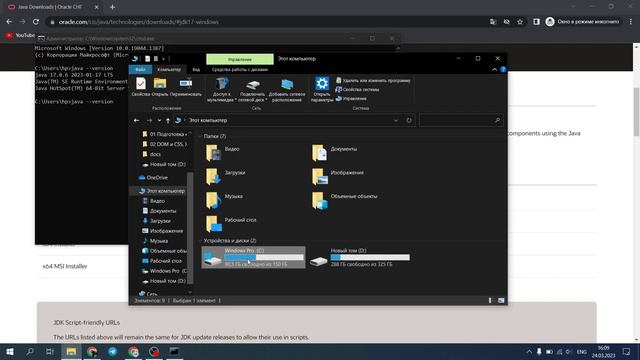
Task: Reload the Chrome page
Action: 36,22
